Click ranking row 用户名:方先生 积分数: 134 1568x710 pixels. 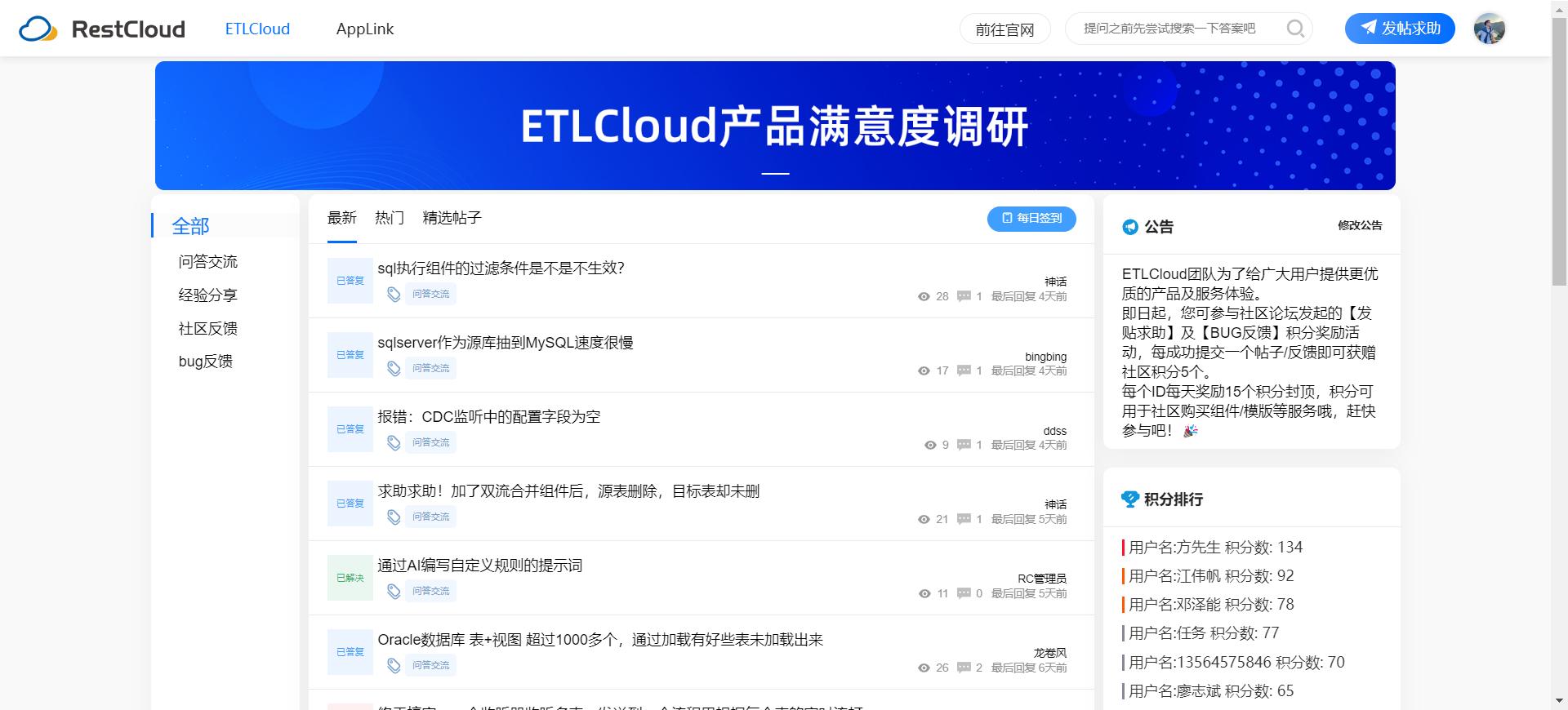[x=1215, y=547]
